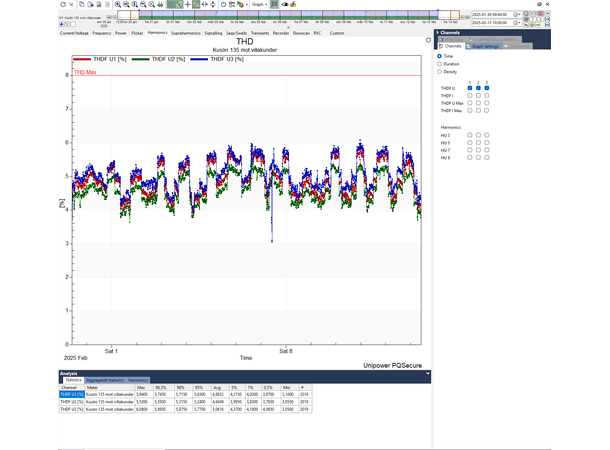Open the Custom tab
Image resolution: width=610 pixels, height=450 pixels.
(x=337, y=33)
